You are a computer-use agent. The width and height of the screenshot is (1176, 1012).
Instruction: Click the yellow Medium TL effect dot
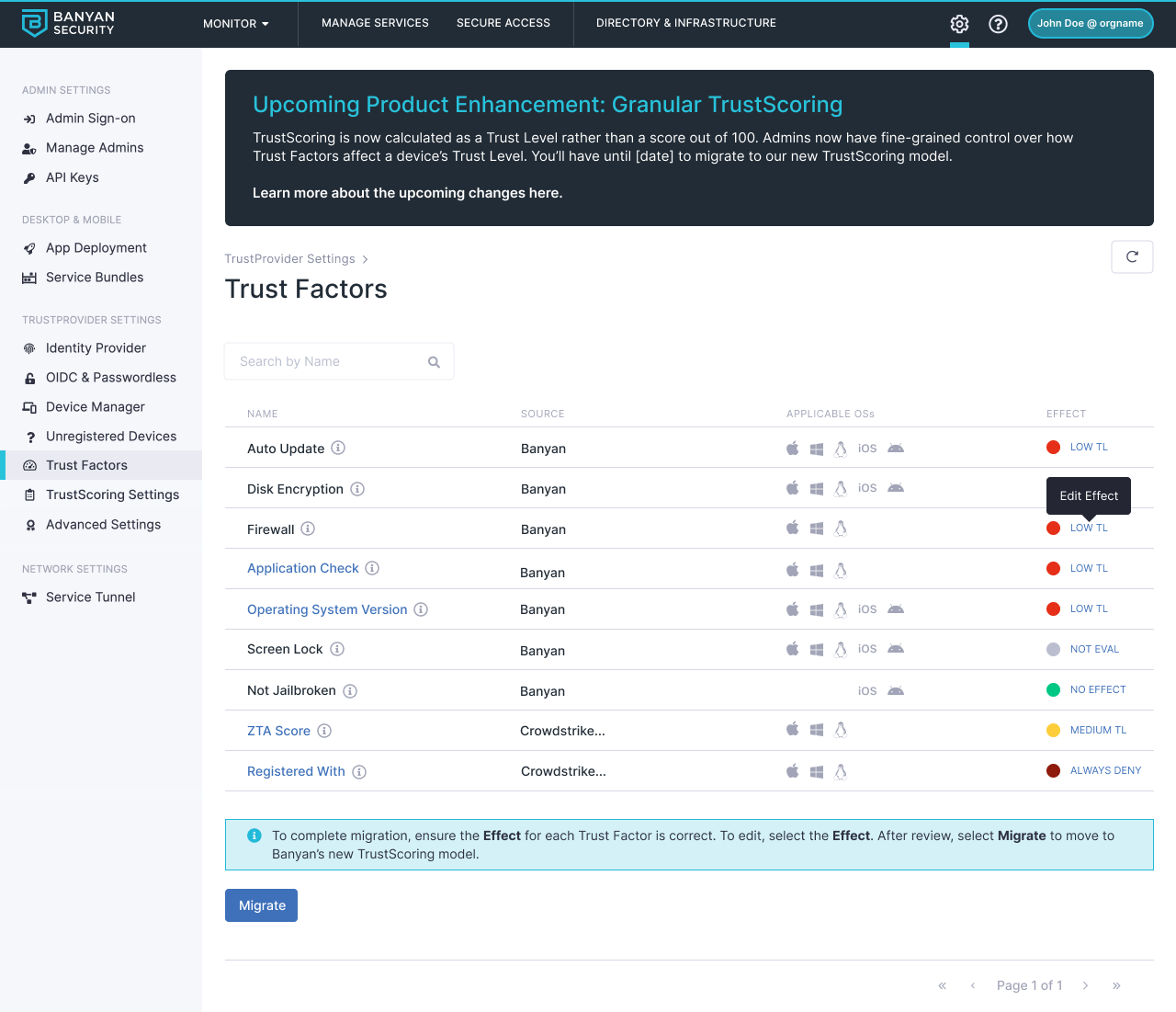(x=1054, y=730)
